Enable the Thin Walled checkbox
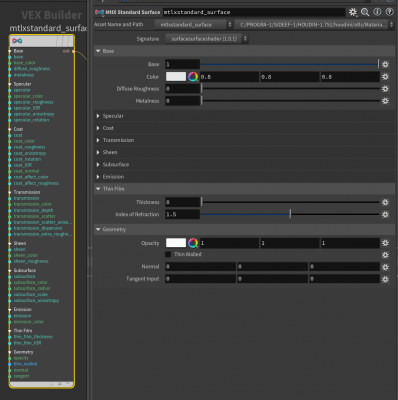This screenshot has height=400, width=398. pyautogui.click(x=168, y=254)
